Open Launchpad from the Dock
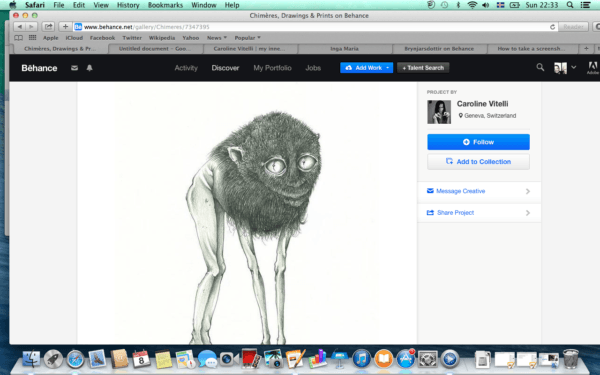This screenshot has width=600, height=375. 53,359
